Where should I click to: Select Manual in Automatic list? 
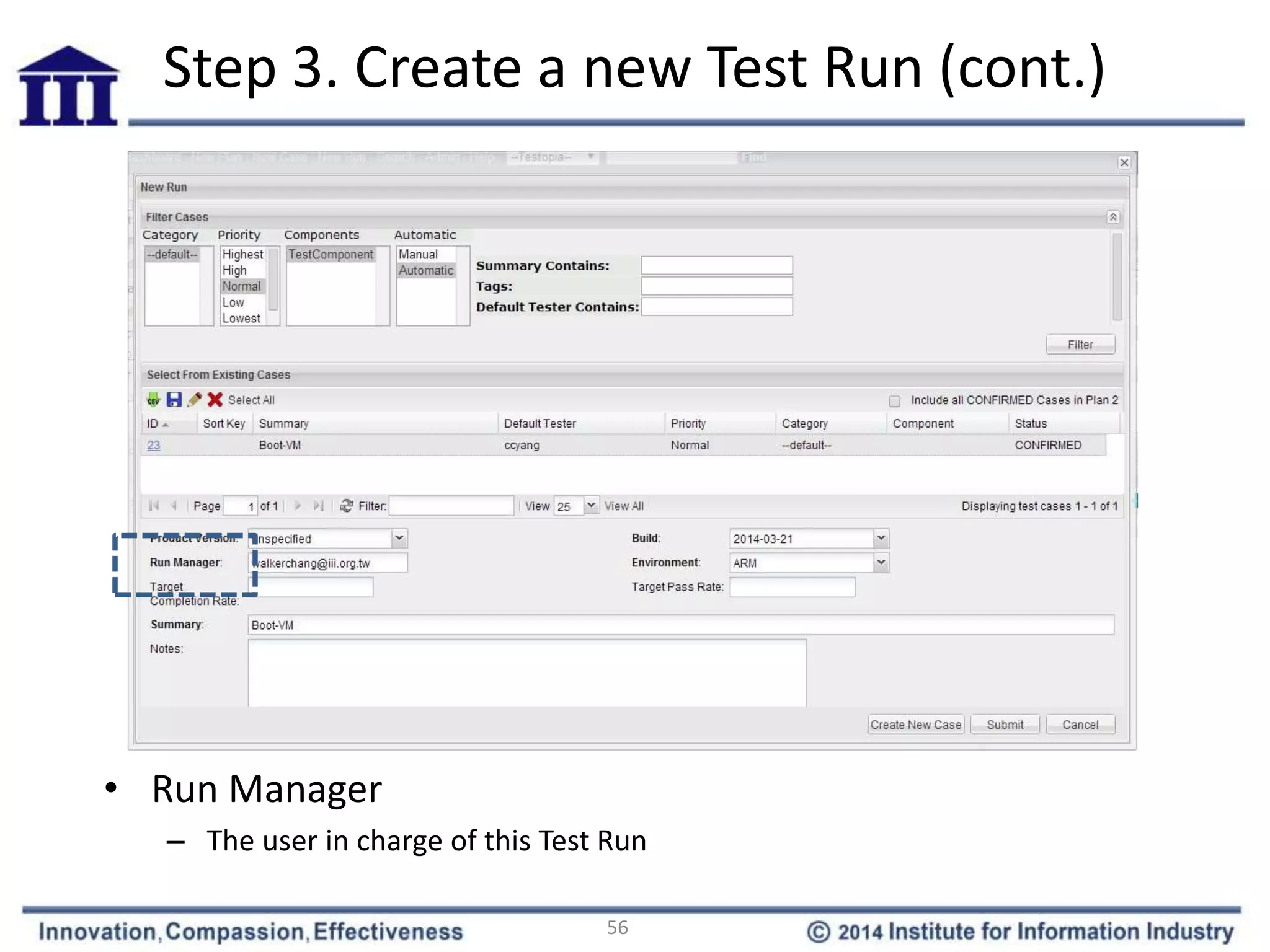[x=425, y=255]
